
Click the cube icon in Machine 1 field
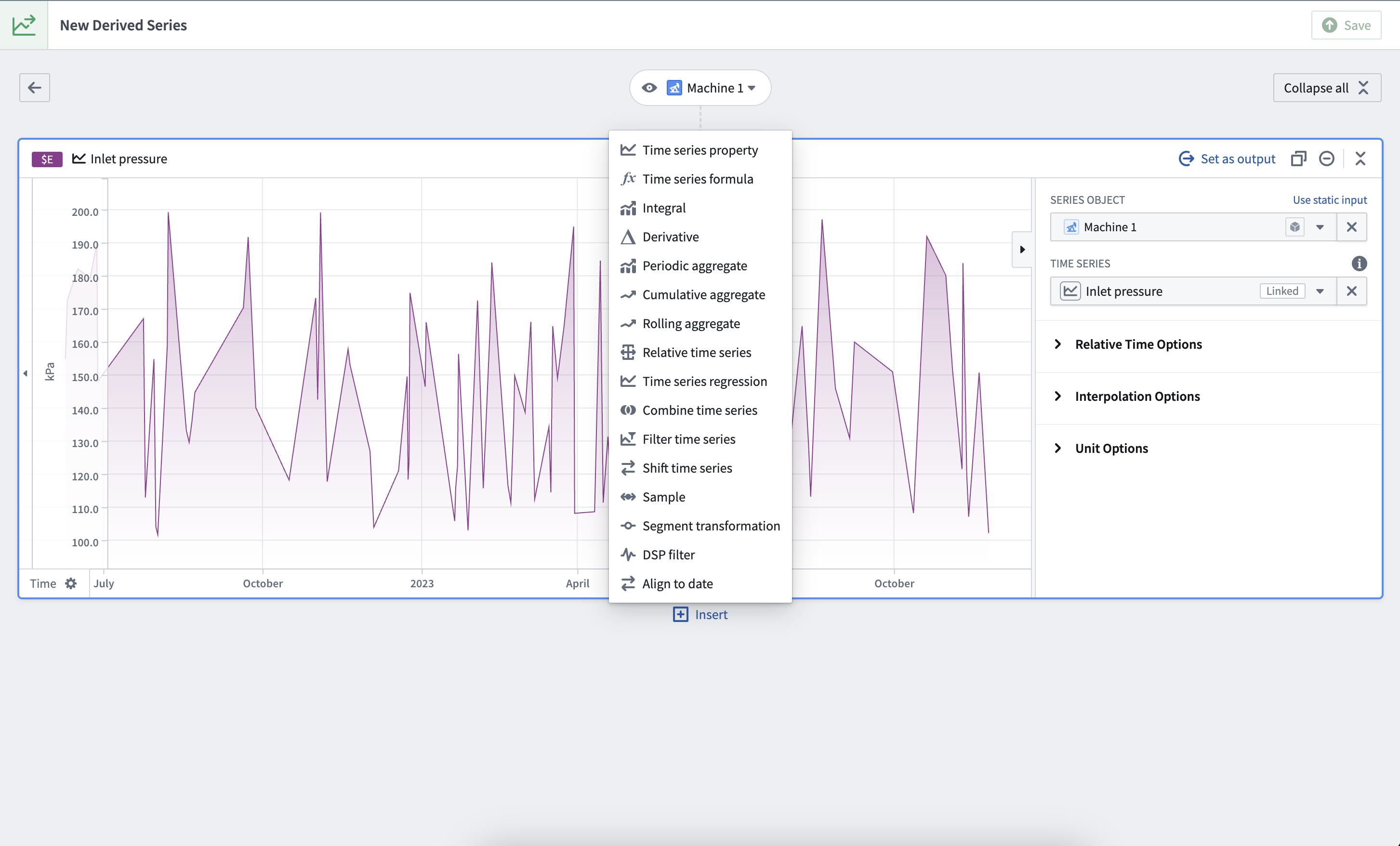(x=1294, y=227)
